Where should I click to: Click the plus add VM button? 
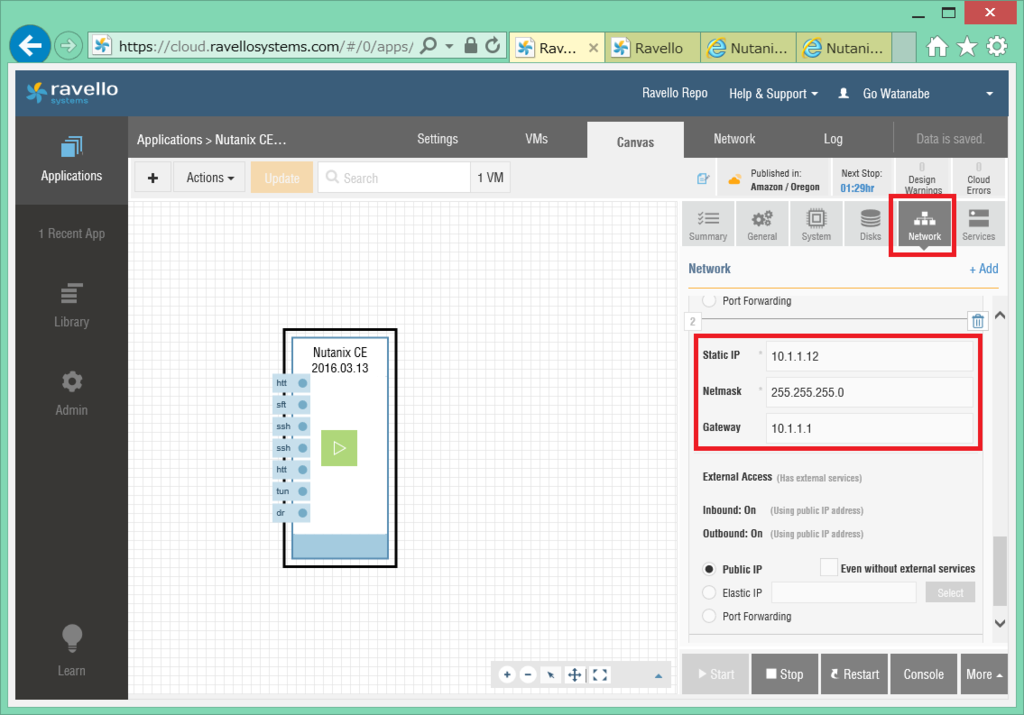click(x=153, y=178)
